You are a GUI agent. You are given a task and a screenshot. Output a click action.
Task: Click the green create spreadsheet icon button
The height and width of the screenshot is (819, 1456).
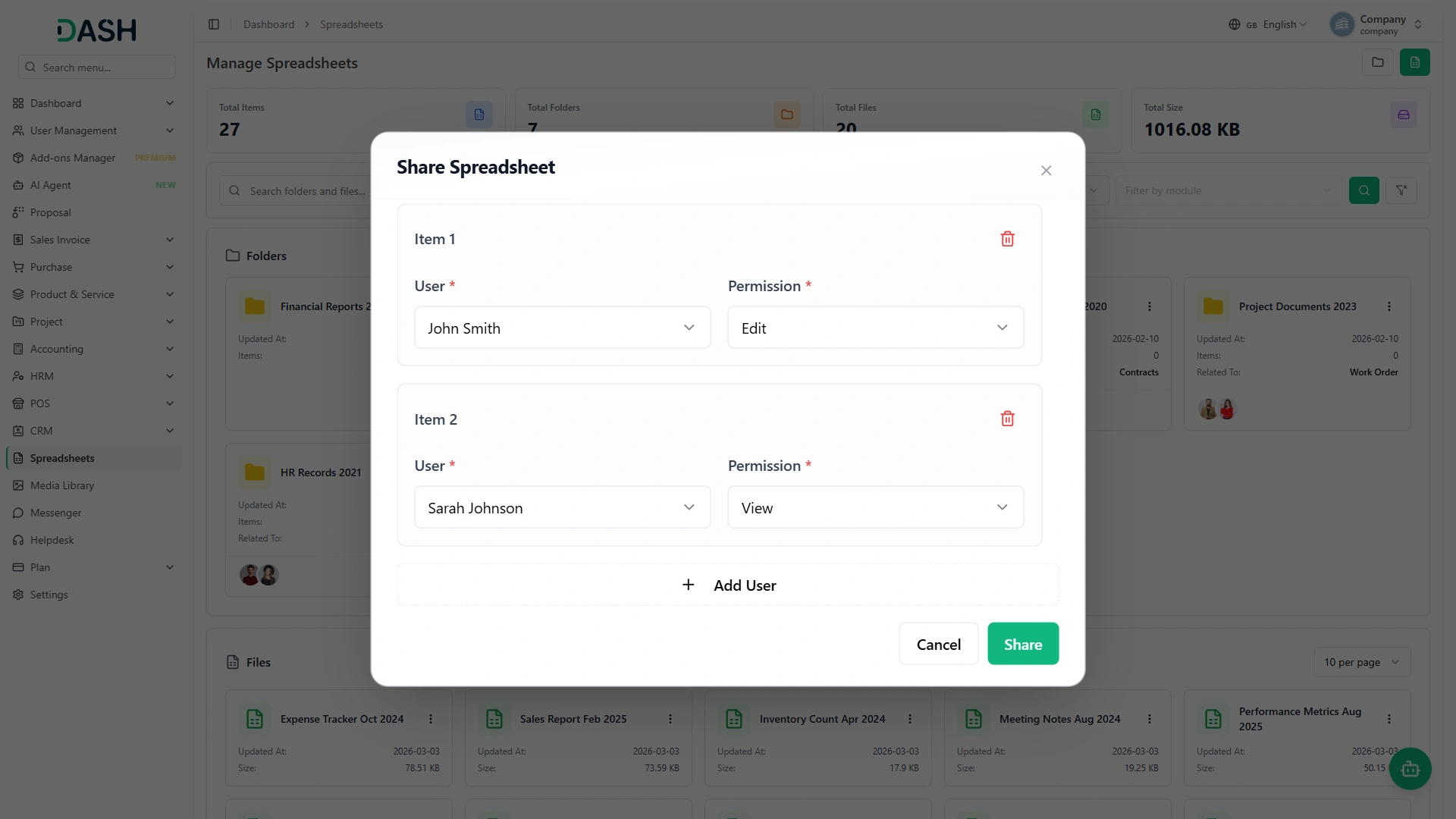click(x=1414, y=62)
